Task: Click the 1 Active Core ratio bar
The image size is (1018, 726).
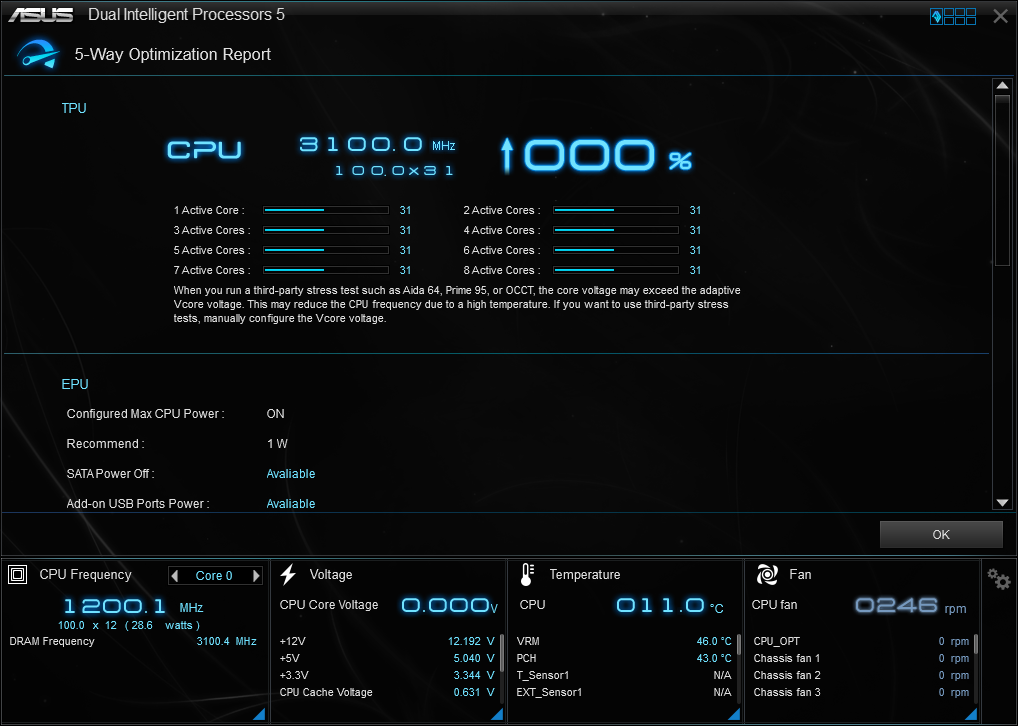Action: click(326, 210)
